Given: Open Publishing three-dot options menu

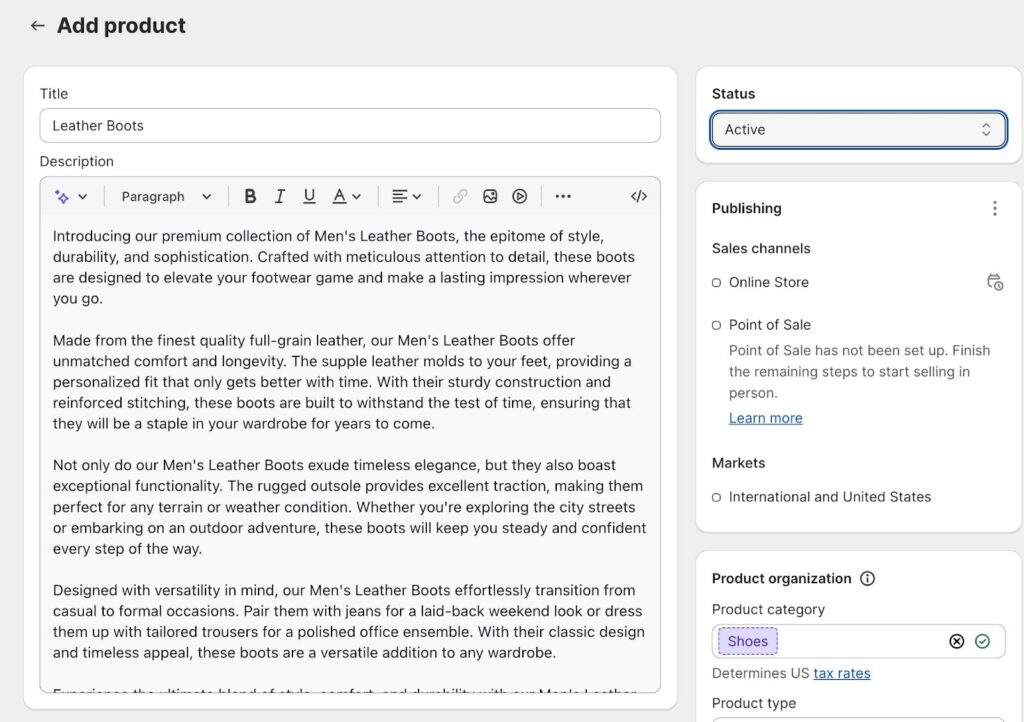Looking at the screenshot, I should click(x=994, y=208).
